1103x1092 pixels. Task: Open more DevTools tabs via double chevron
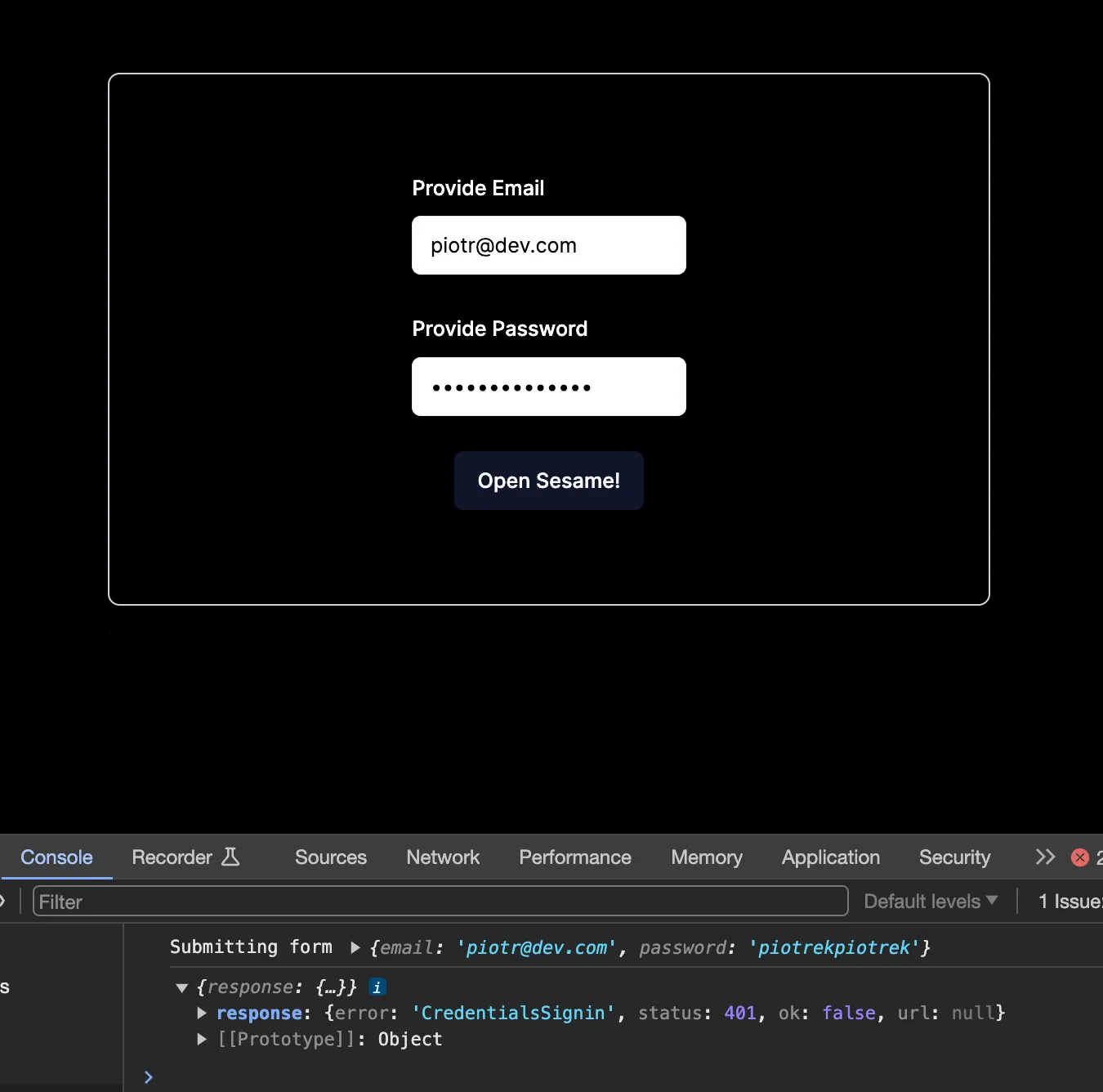click(1045, 857)
